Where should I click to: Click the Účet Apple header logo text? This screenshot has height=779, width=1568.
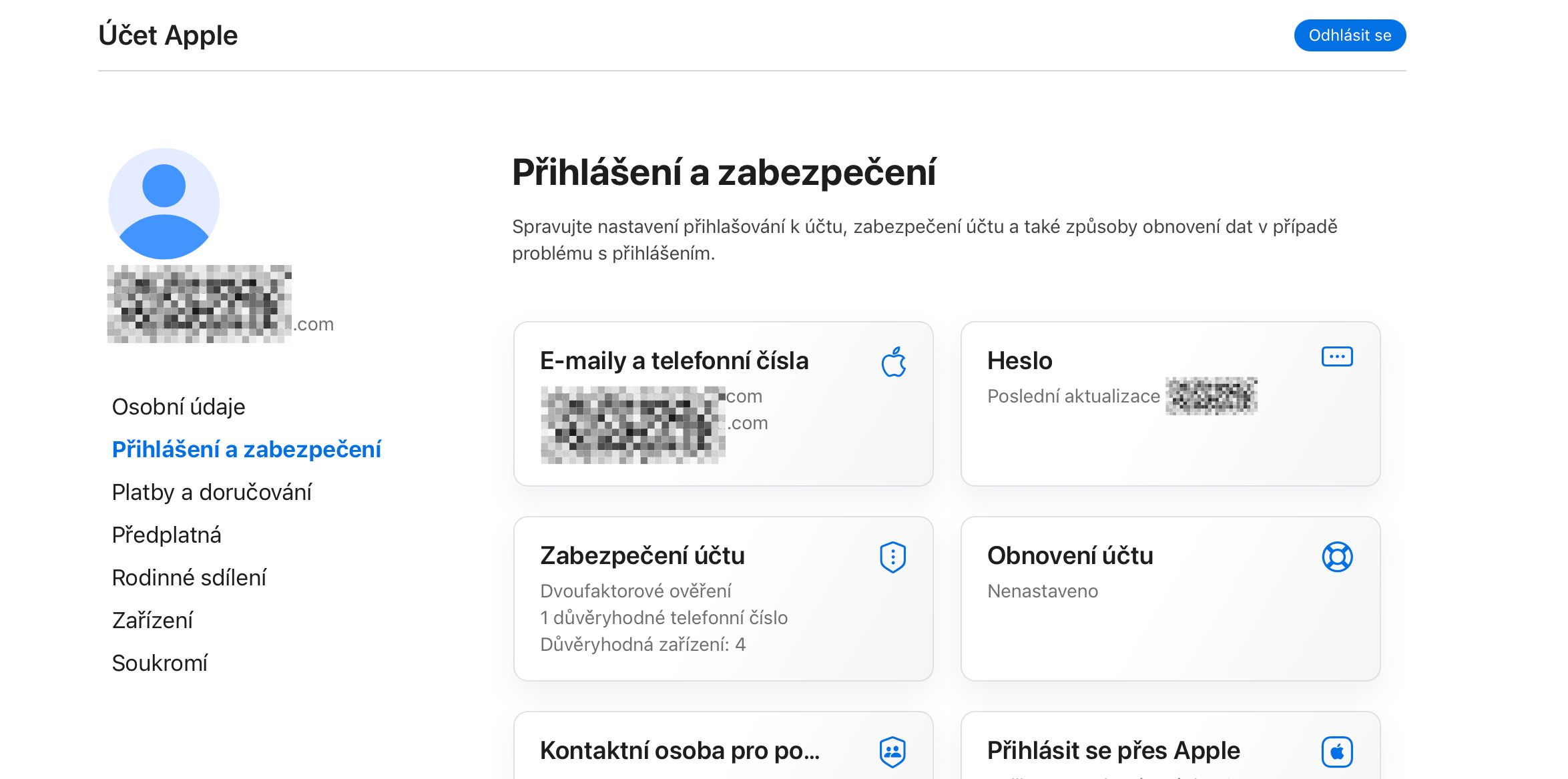(168, 35)
